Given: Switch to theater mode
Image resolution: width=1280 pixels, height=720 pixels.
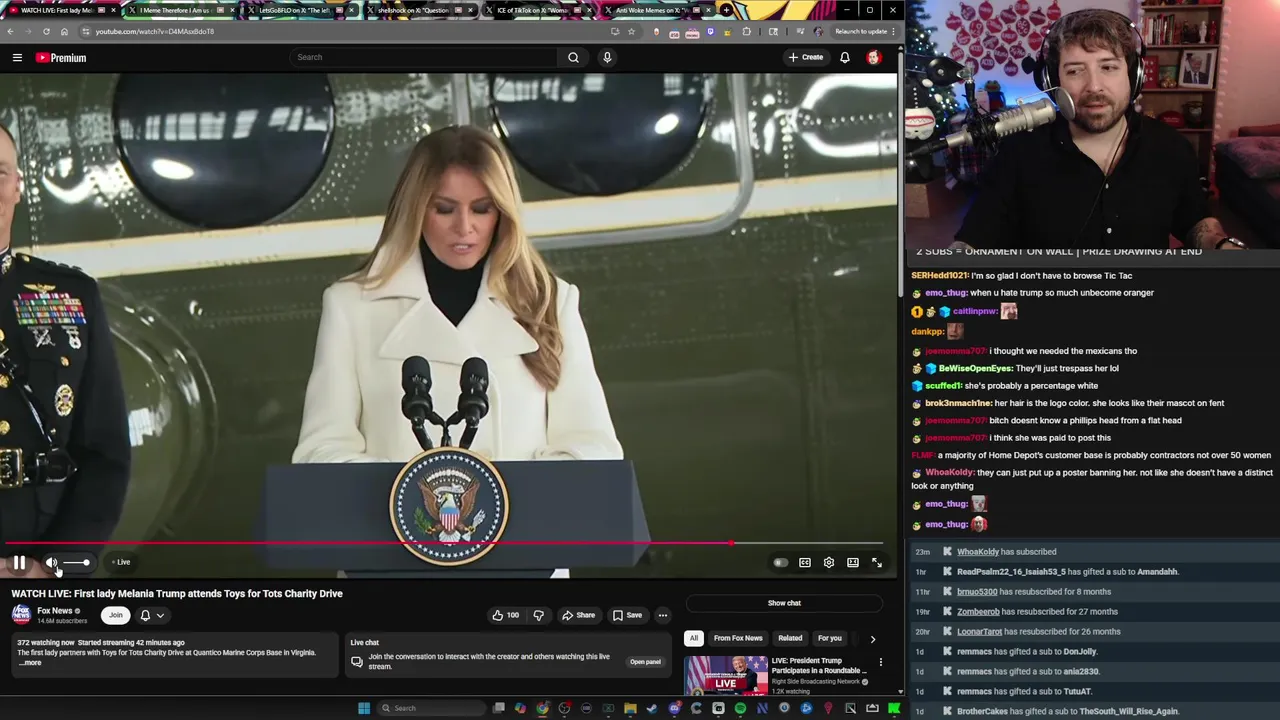Looking at the screenshot, I should [853, 563].
